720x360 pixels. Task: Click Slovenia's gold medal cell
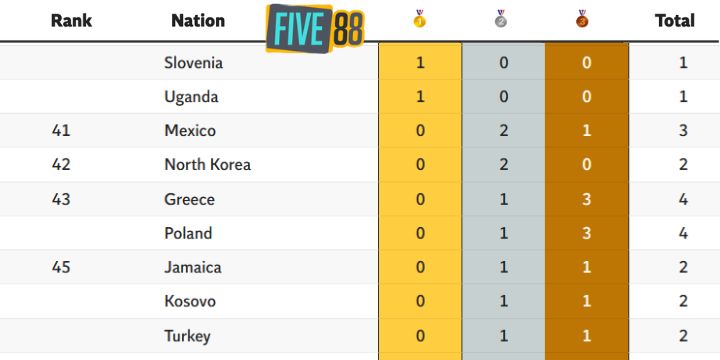[420, 62]
